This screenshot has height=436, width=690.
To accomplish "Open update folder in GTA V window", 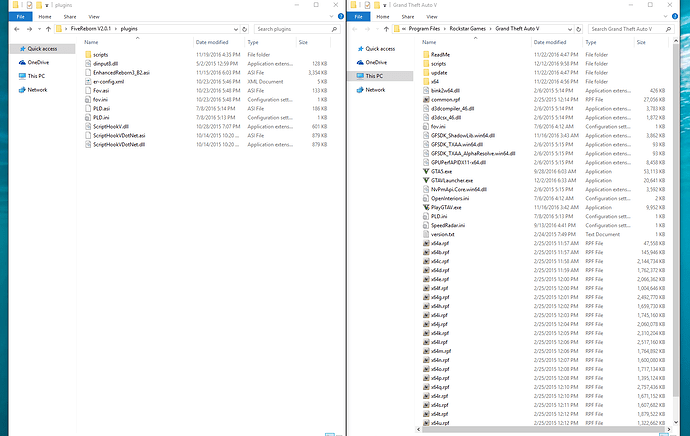I will 439,73.
